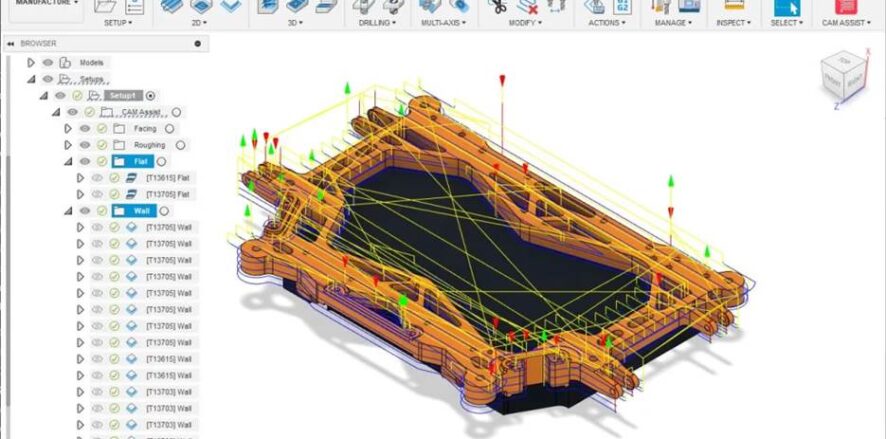
Task: Click the Models component icon in browser
Action: [66, 63]
